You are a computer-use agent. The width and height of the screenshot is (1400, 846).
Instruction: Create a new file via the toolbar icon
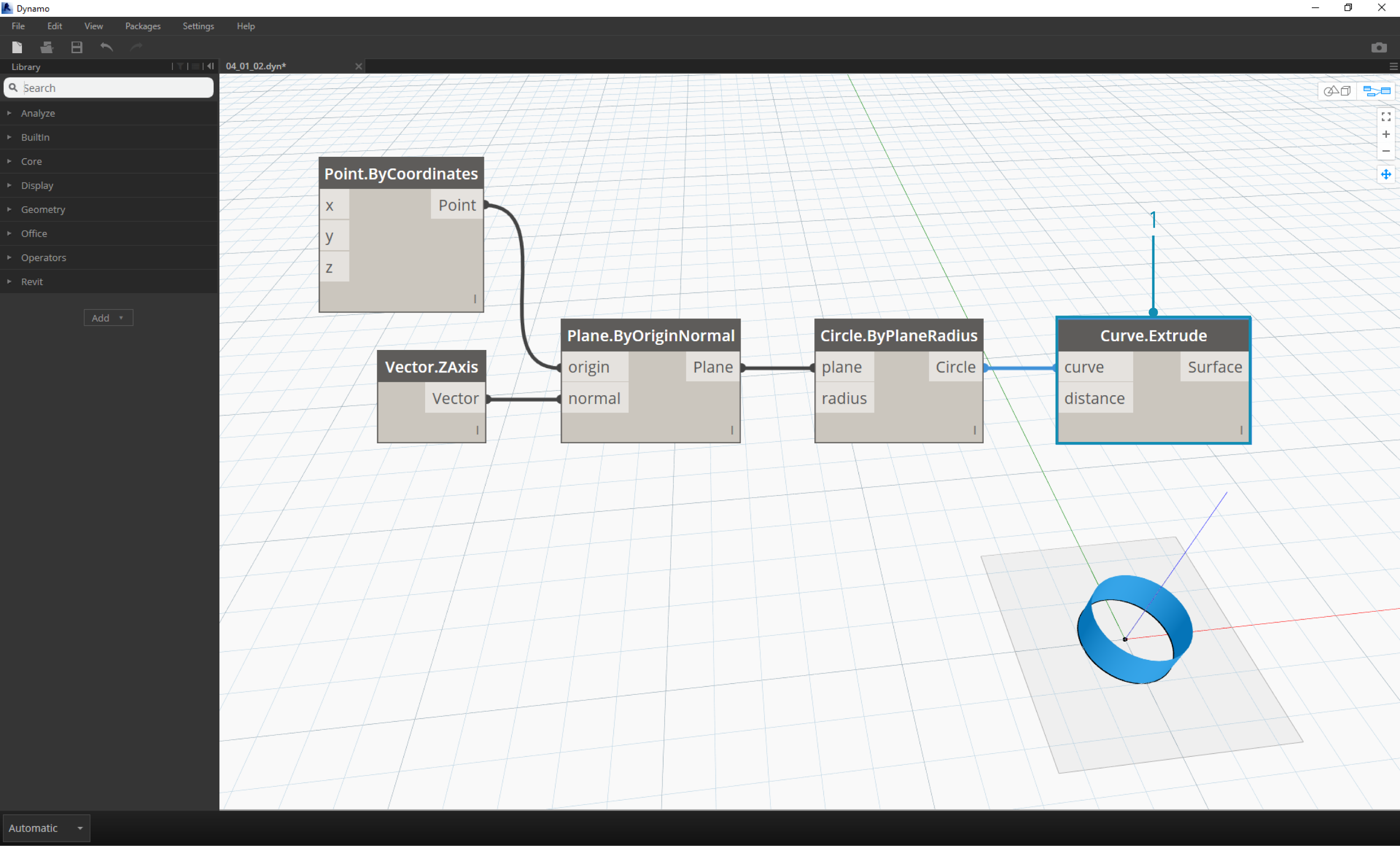pos(17,47)
